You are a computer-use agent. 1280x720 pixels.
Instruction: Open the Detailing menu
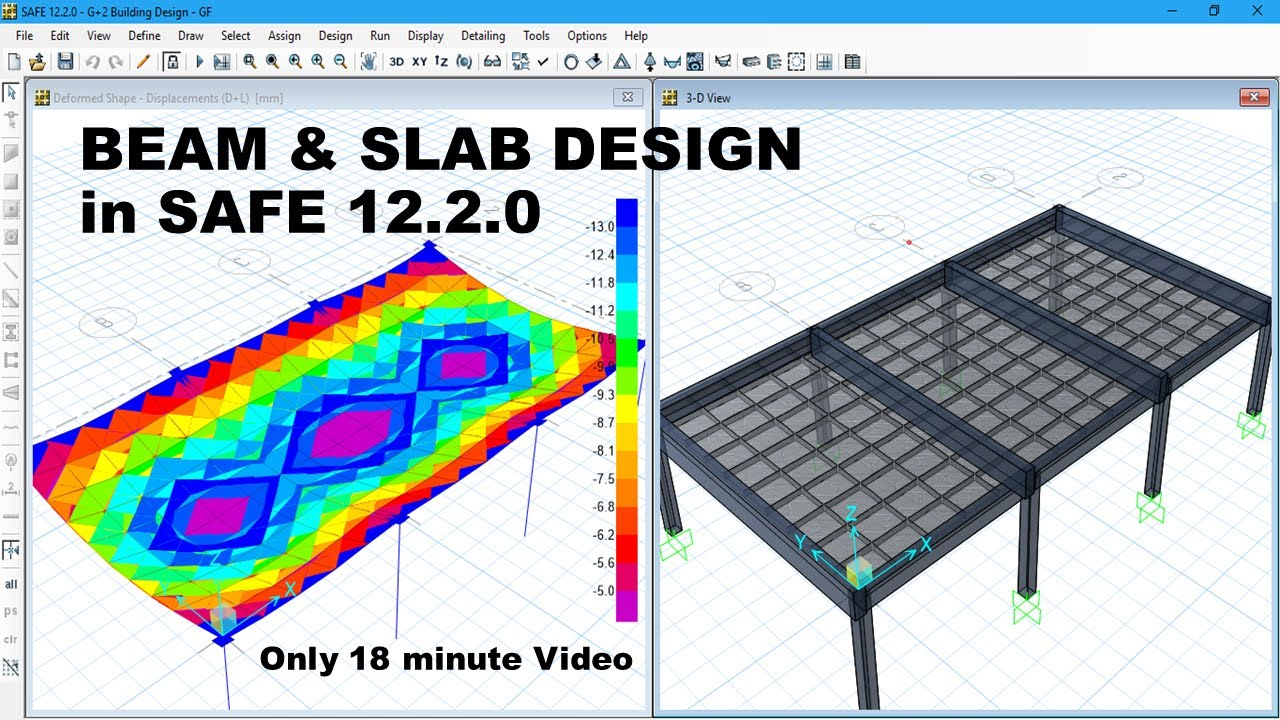[x=483, y=35]
